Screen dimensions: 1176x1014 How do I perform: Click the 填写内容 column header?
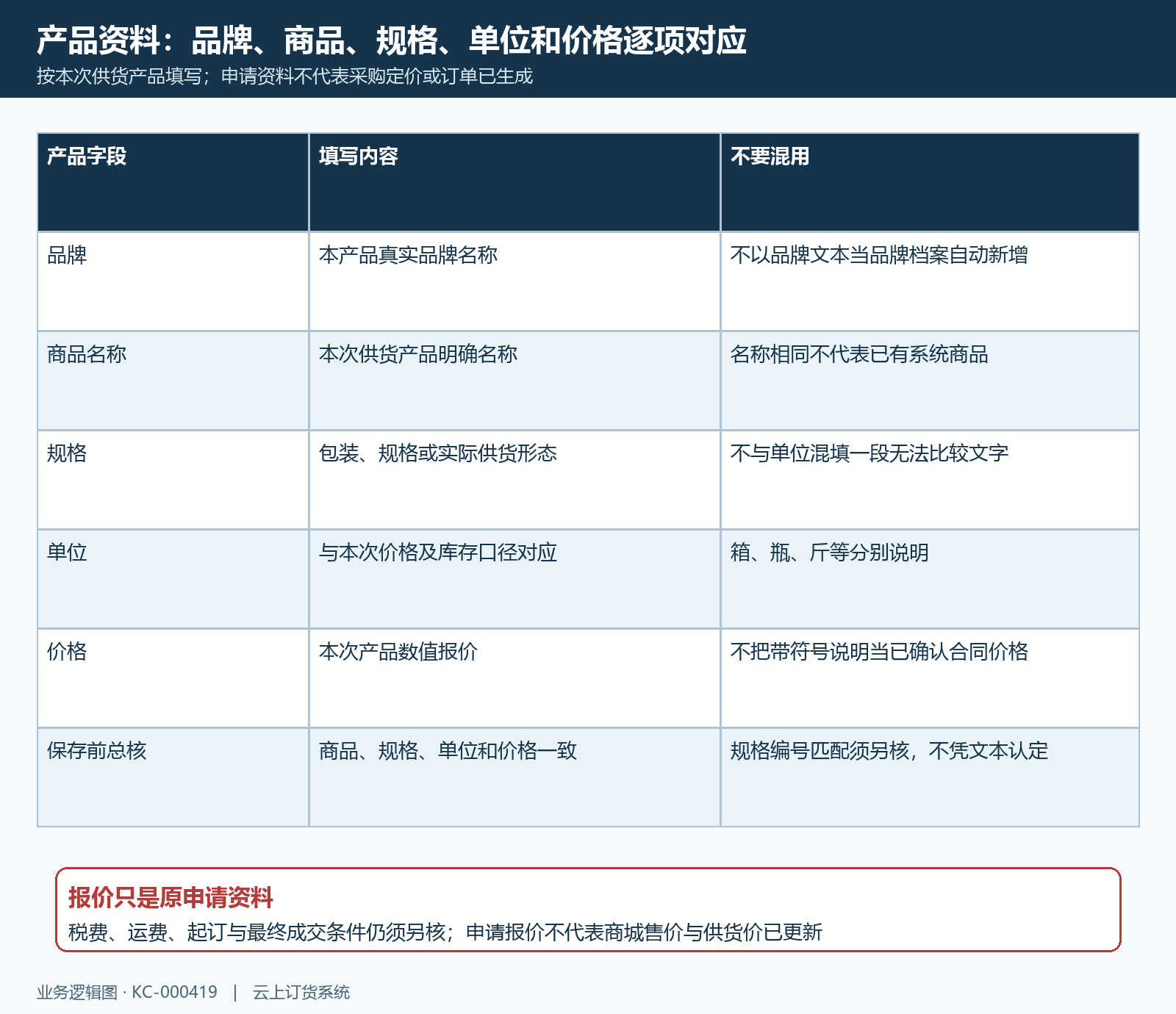(514, 182)
